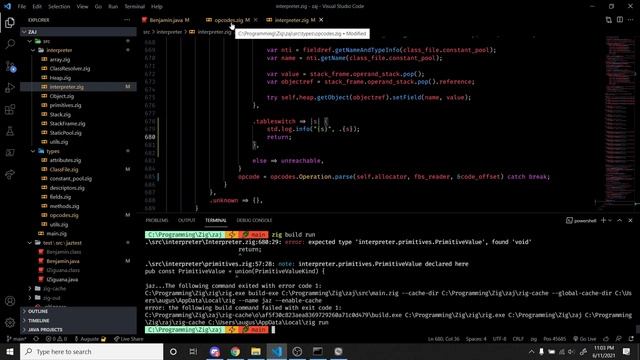Open the Windows Start menu

point(10,351)
